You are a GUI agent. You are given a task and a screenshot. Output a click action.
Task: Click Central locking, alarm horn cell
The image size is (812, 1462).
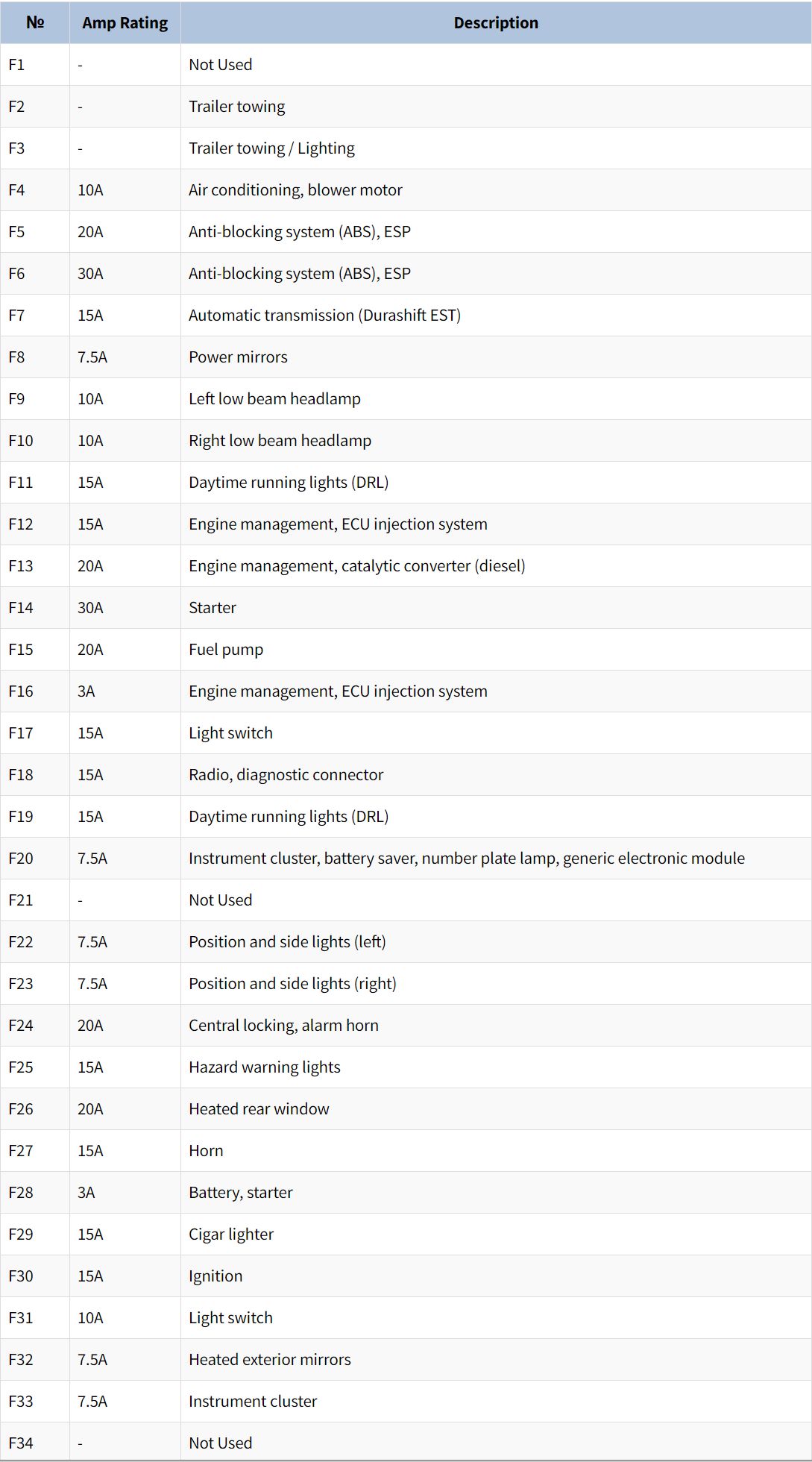(496, 1025)
